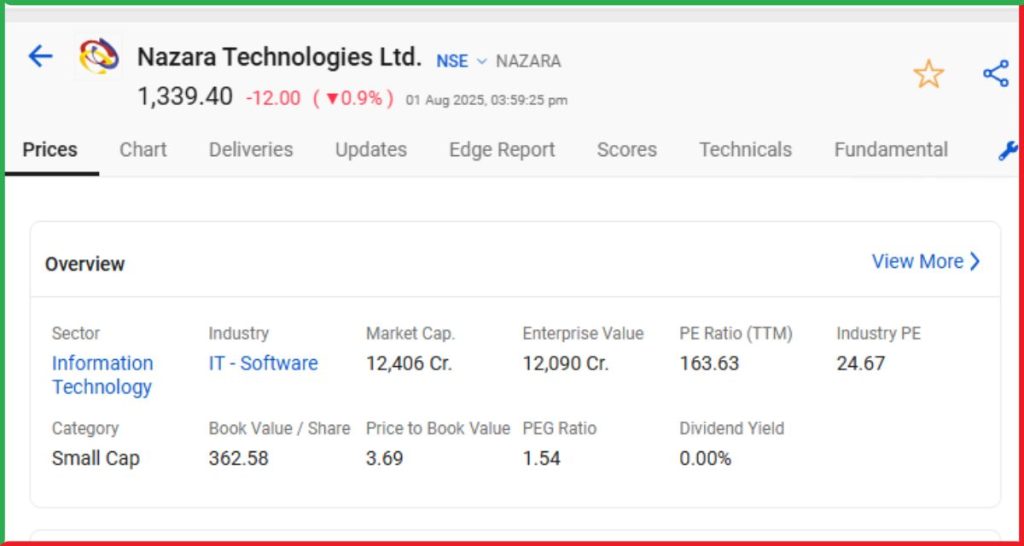Go back using the left arrow
This screenshot has height=546, width=1024.
point(40,56)
